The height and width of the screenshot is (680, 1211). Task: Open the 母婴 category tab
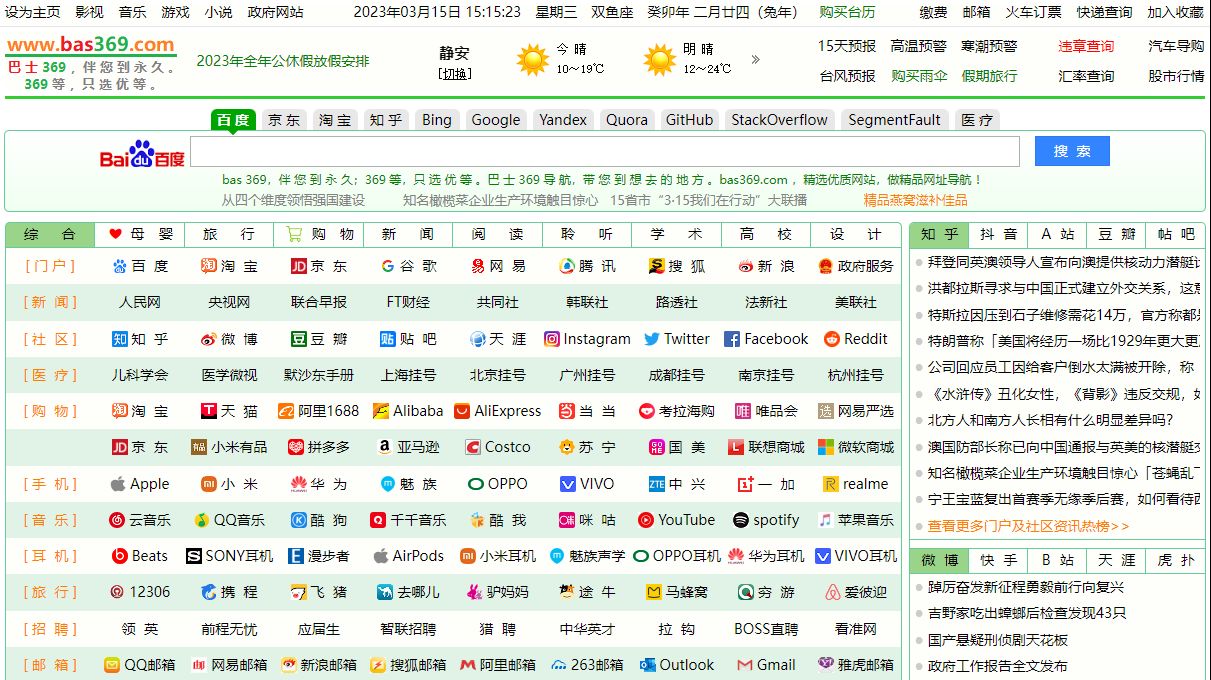[140, 234]
